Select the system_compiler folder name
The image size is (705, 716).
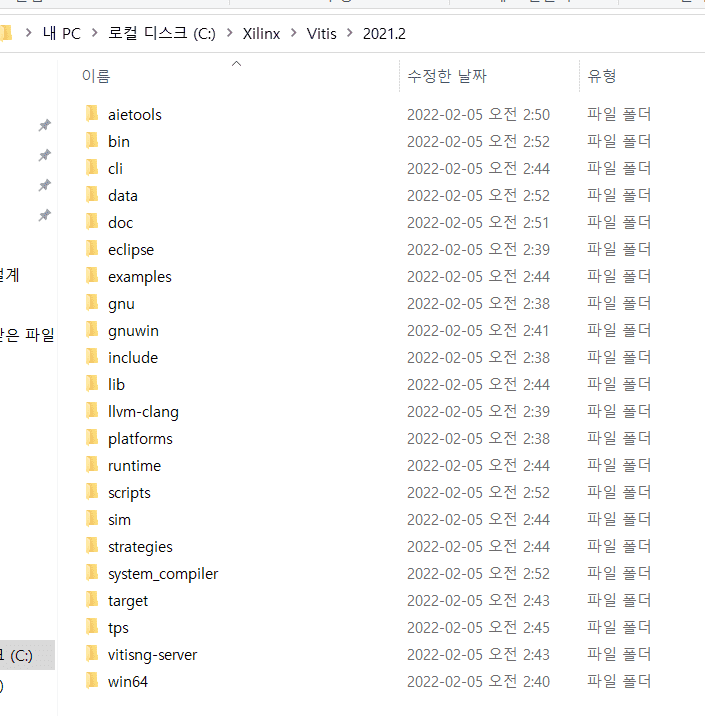(x=163, y=574)
